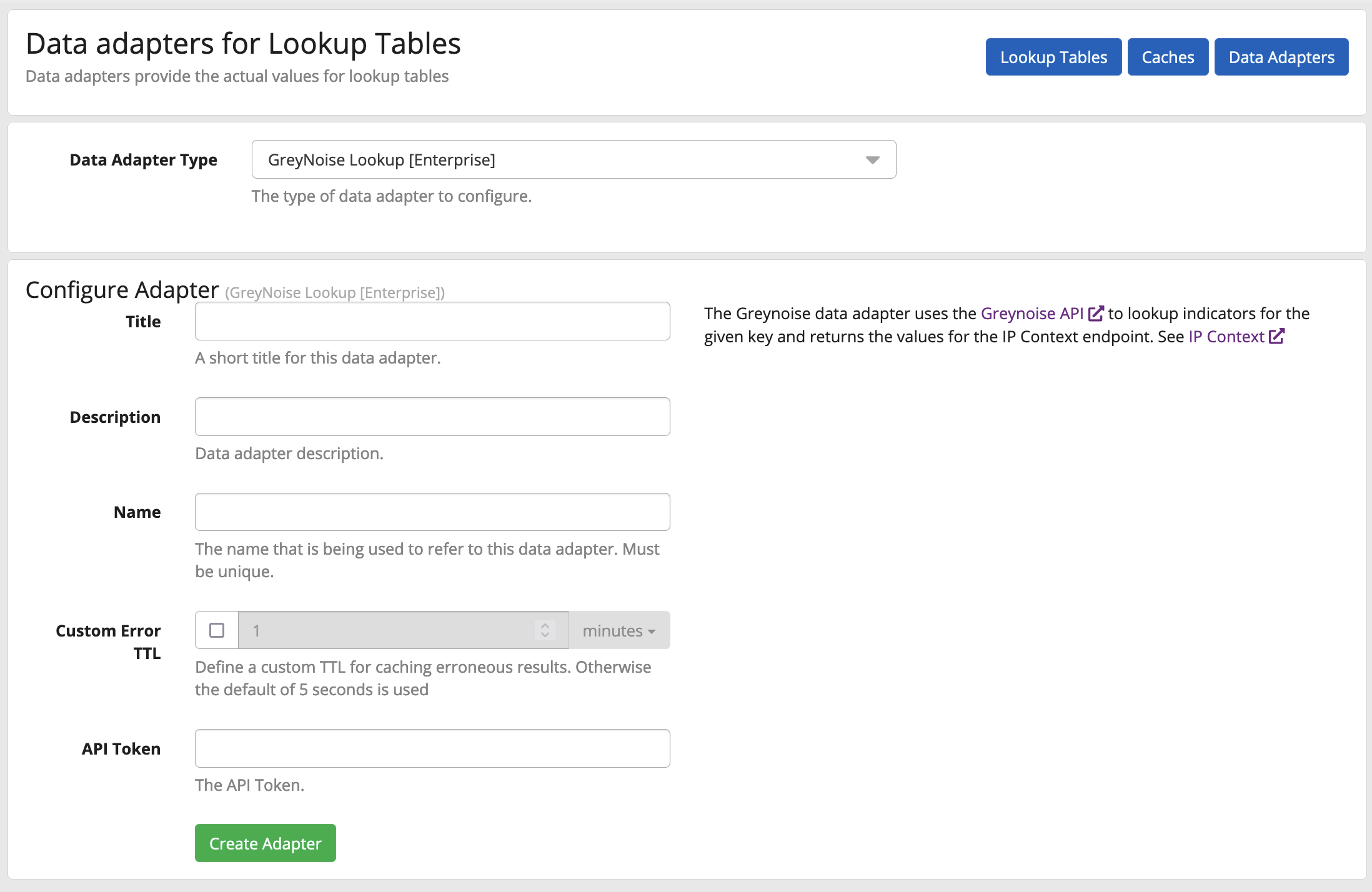Open the Data Adapters section
This screenshot has height=892, width=1372.
1281,57
